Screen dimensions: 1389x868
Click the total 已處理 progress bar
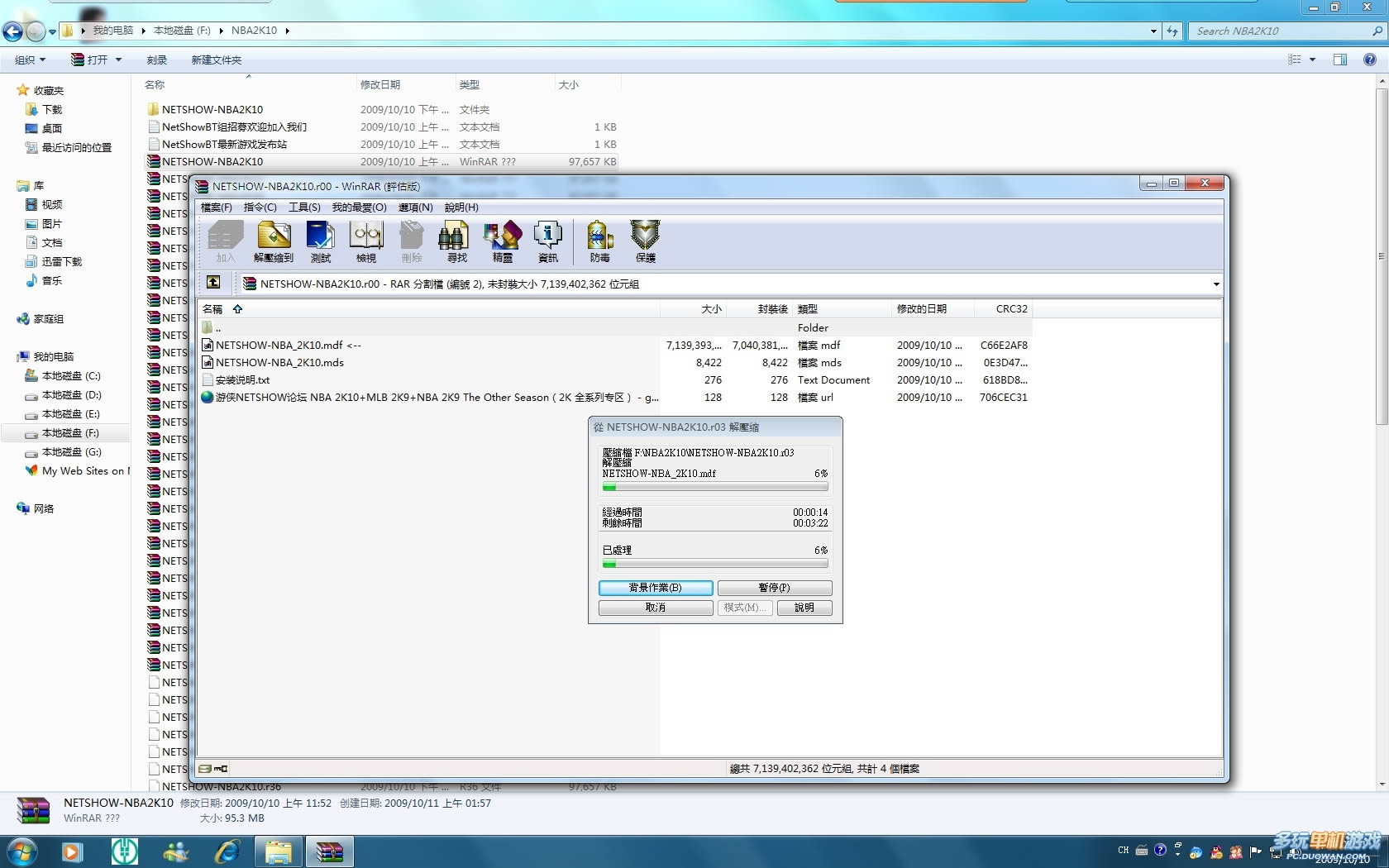tap(715, 564)
